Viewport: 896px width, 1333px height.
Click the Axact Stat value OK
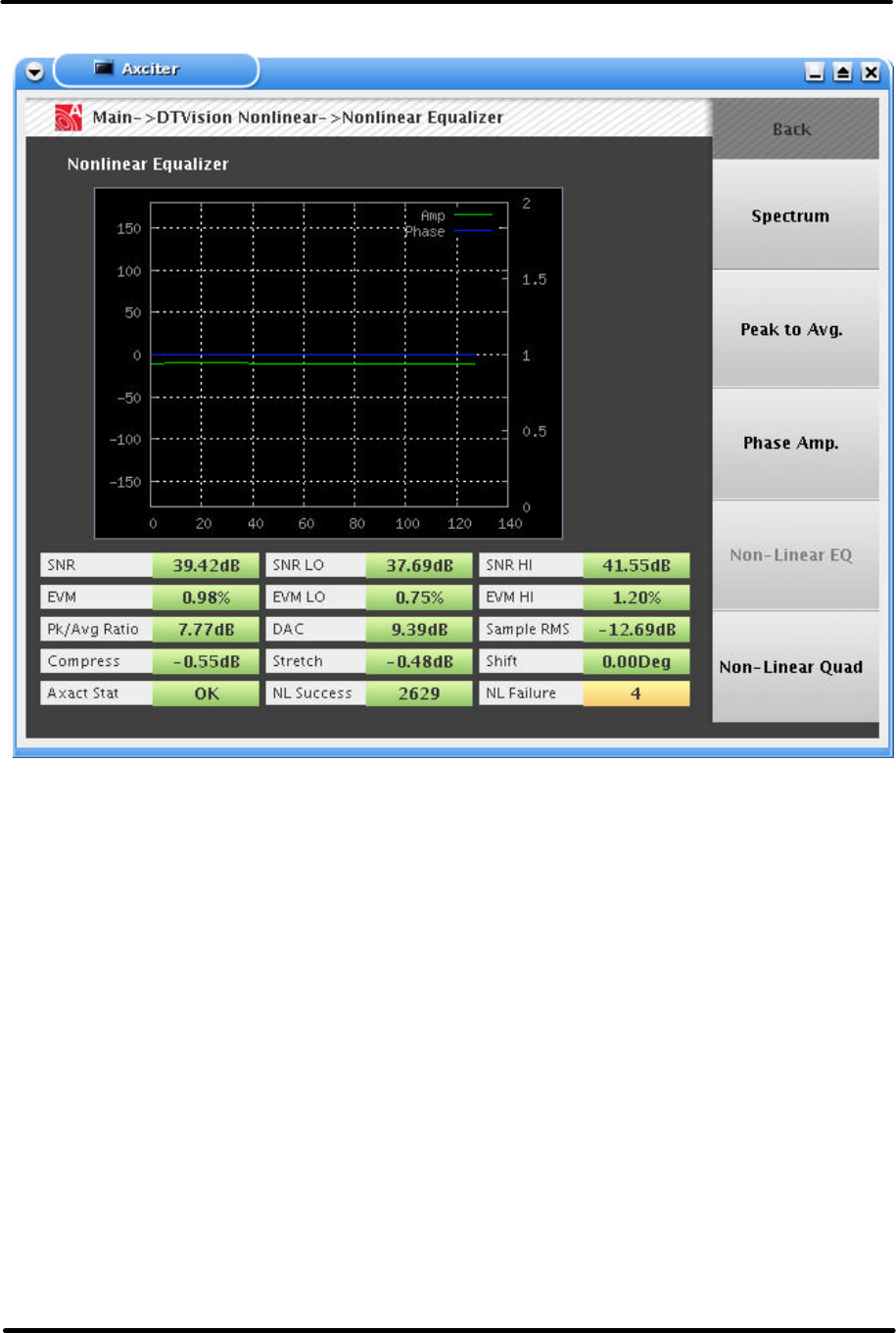[x=206, y=693]
